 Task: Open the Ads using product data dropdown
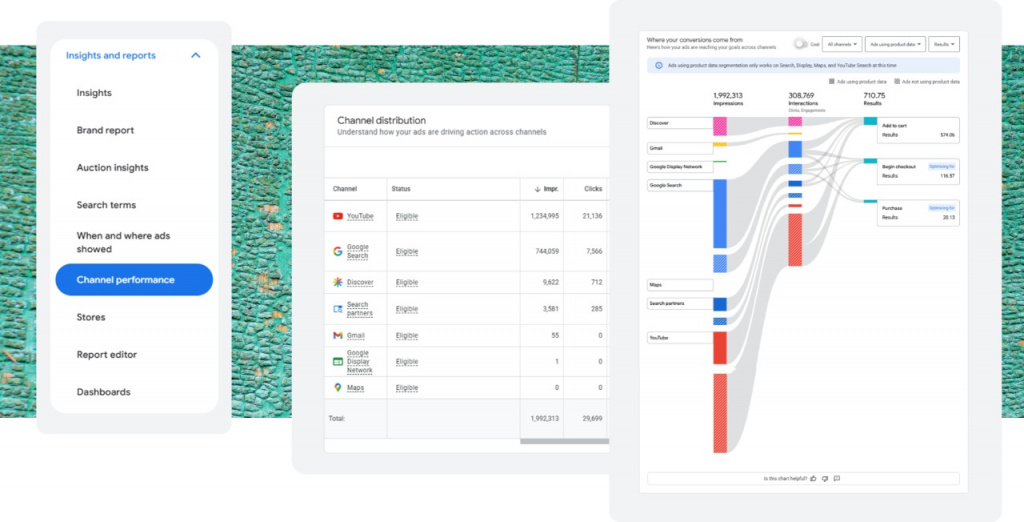click(x=895, y=44)
